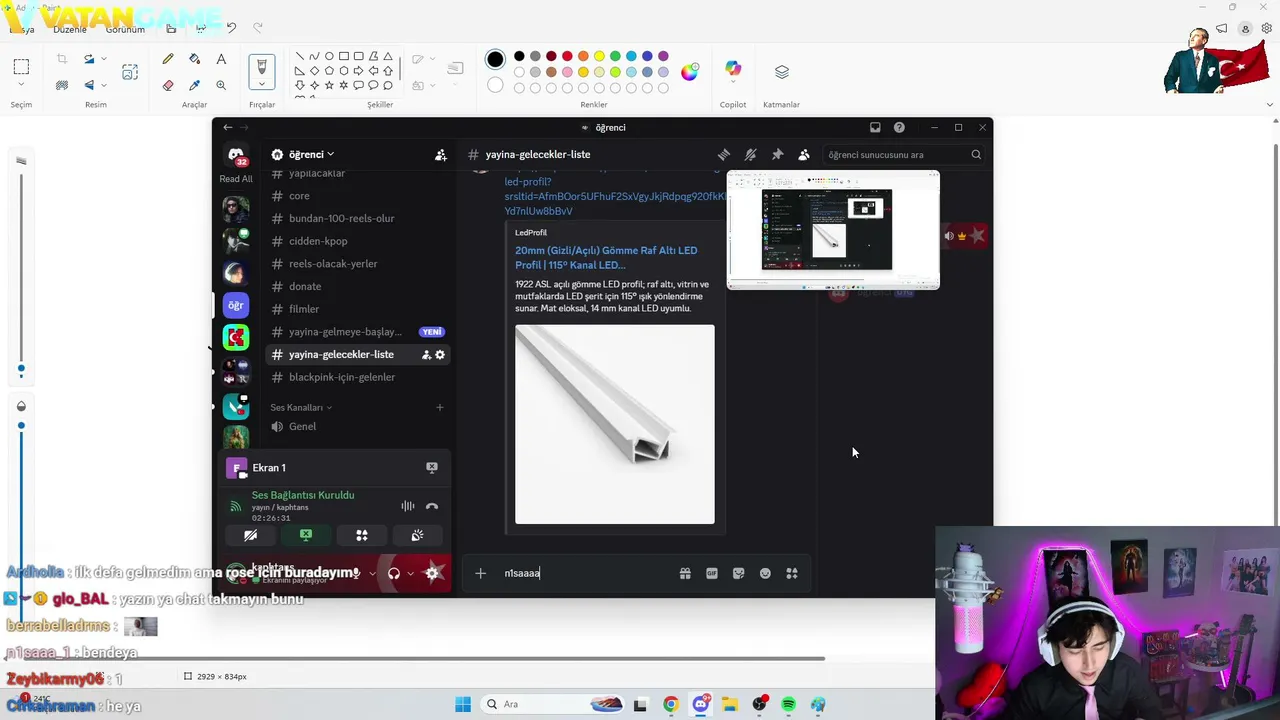
Task: Expand Paint flip options arrow
Action: point(104,85)
